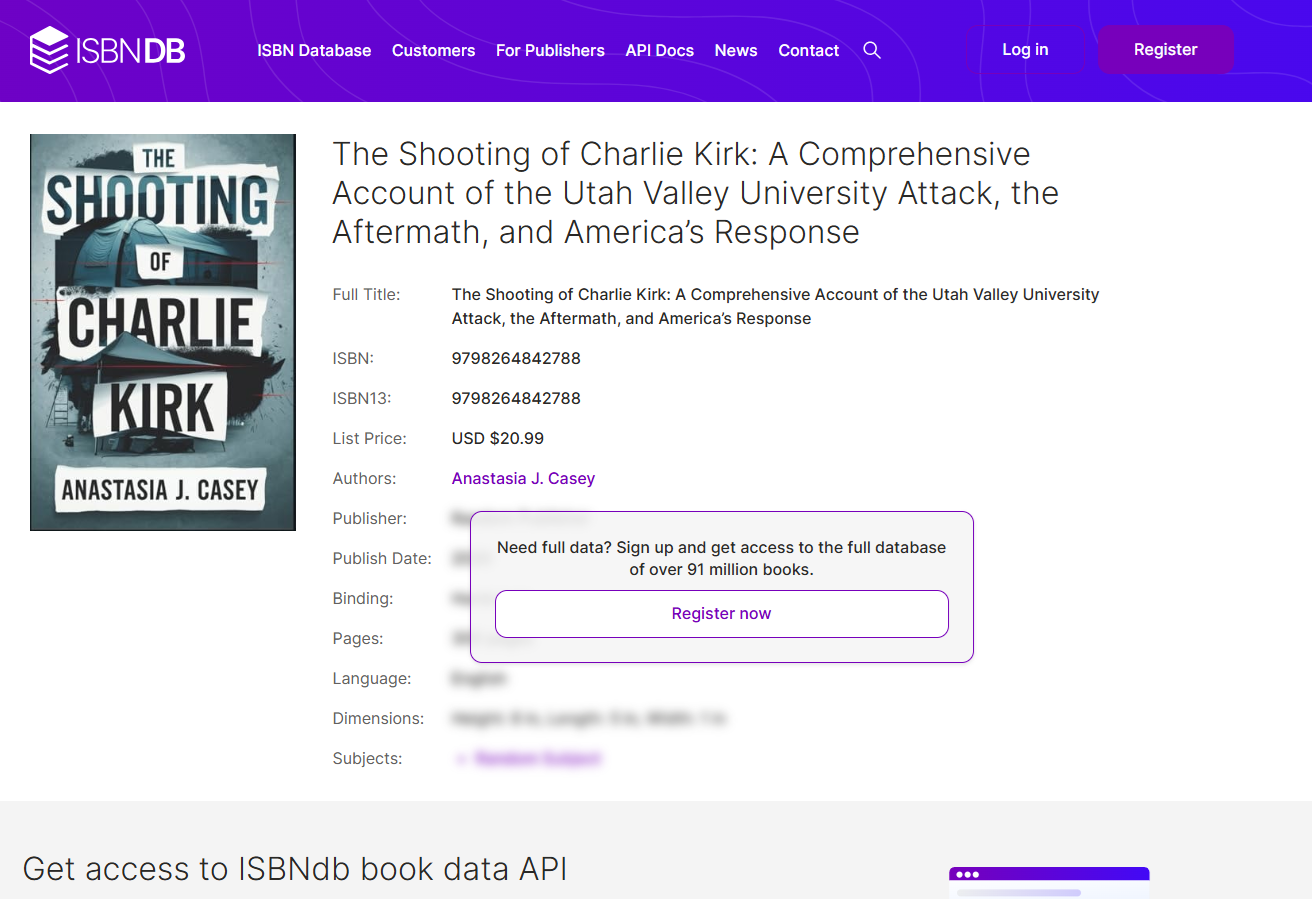The width and height of the screenshot is (1312, 899).
Task: Click the 'Publisher:' label
Action: (x=370, y=518)
